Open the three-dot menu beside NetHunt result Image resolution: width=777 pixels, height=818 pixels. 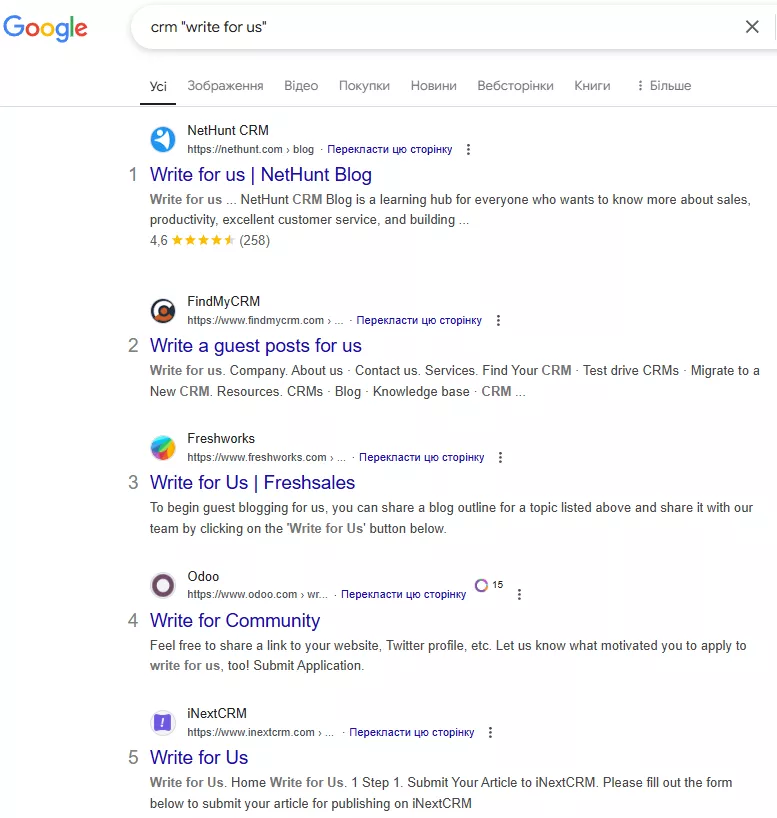tap(468, 149)
